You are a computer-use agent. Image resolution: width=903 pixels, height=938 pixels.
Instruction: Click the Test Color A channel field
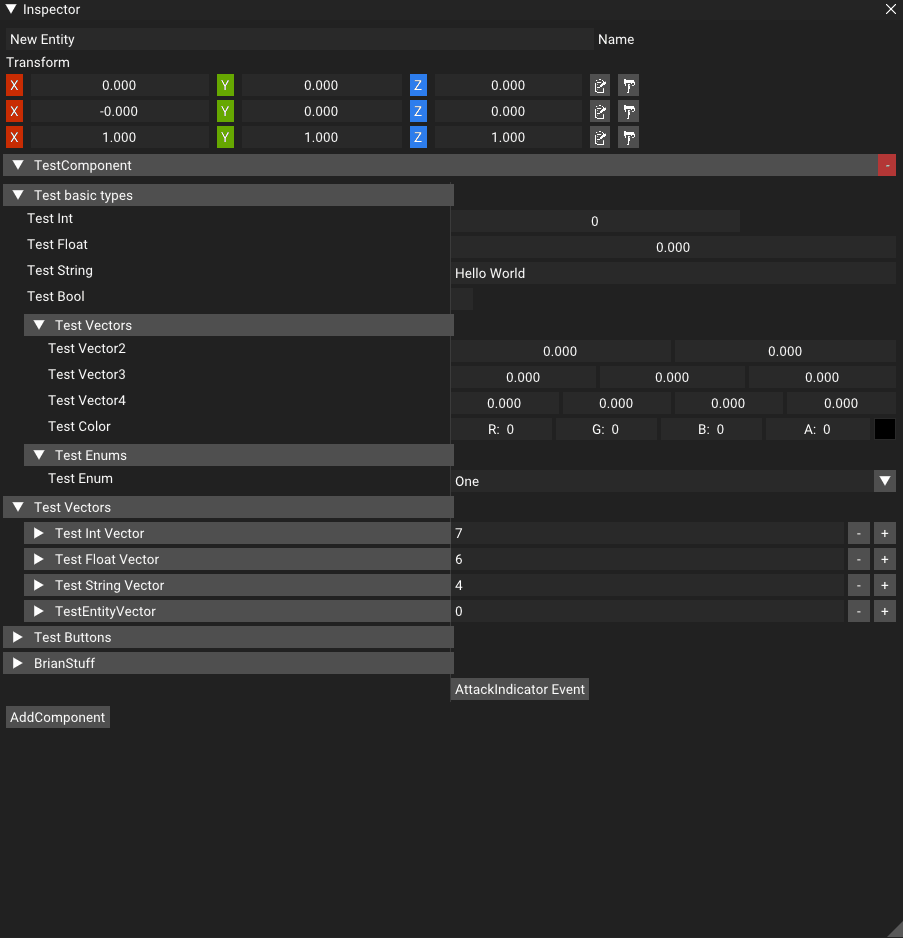tap(817, 429)
